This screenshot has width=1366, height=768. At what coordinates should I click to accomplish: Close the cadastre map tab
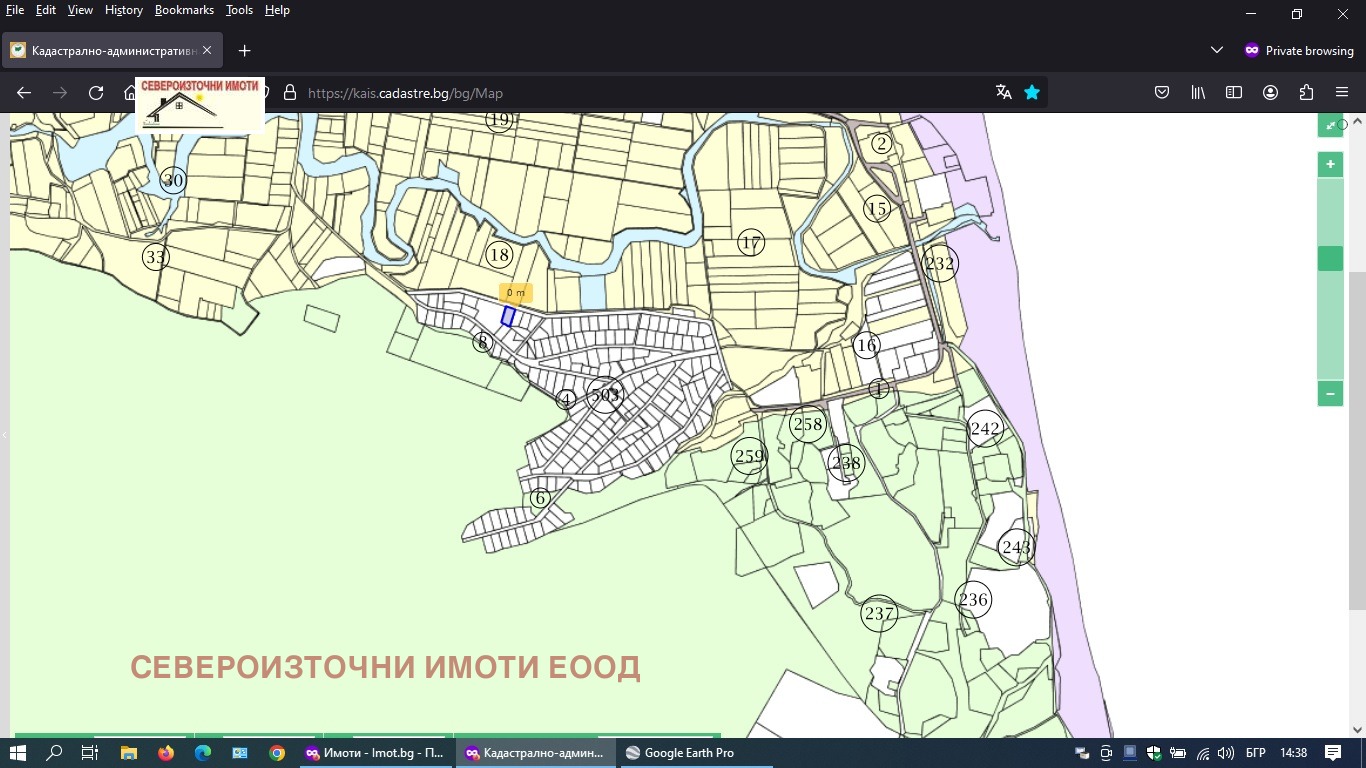pos(207,50)
